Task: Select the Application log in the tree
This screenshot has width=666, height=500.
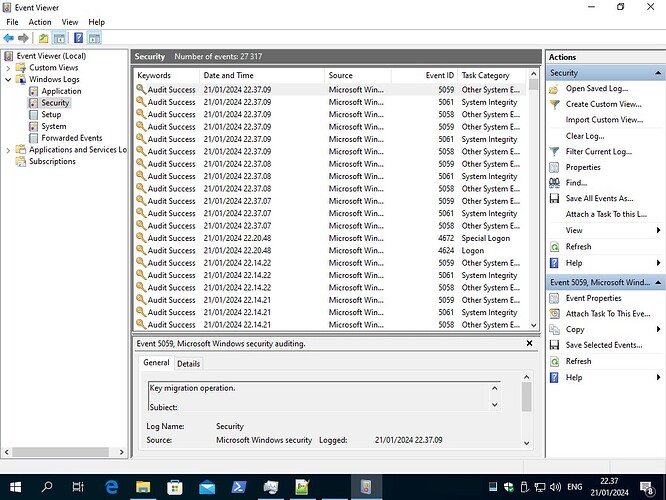Action: pyautogui.click(x=61, y=91)
